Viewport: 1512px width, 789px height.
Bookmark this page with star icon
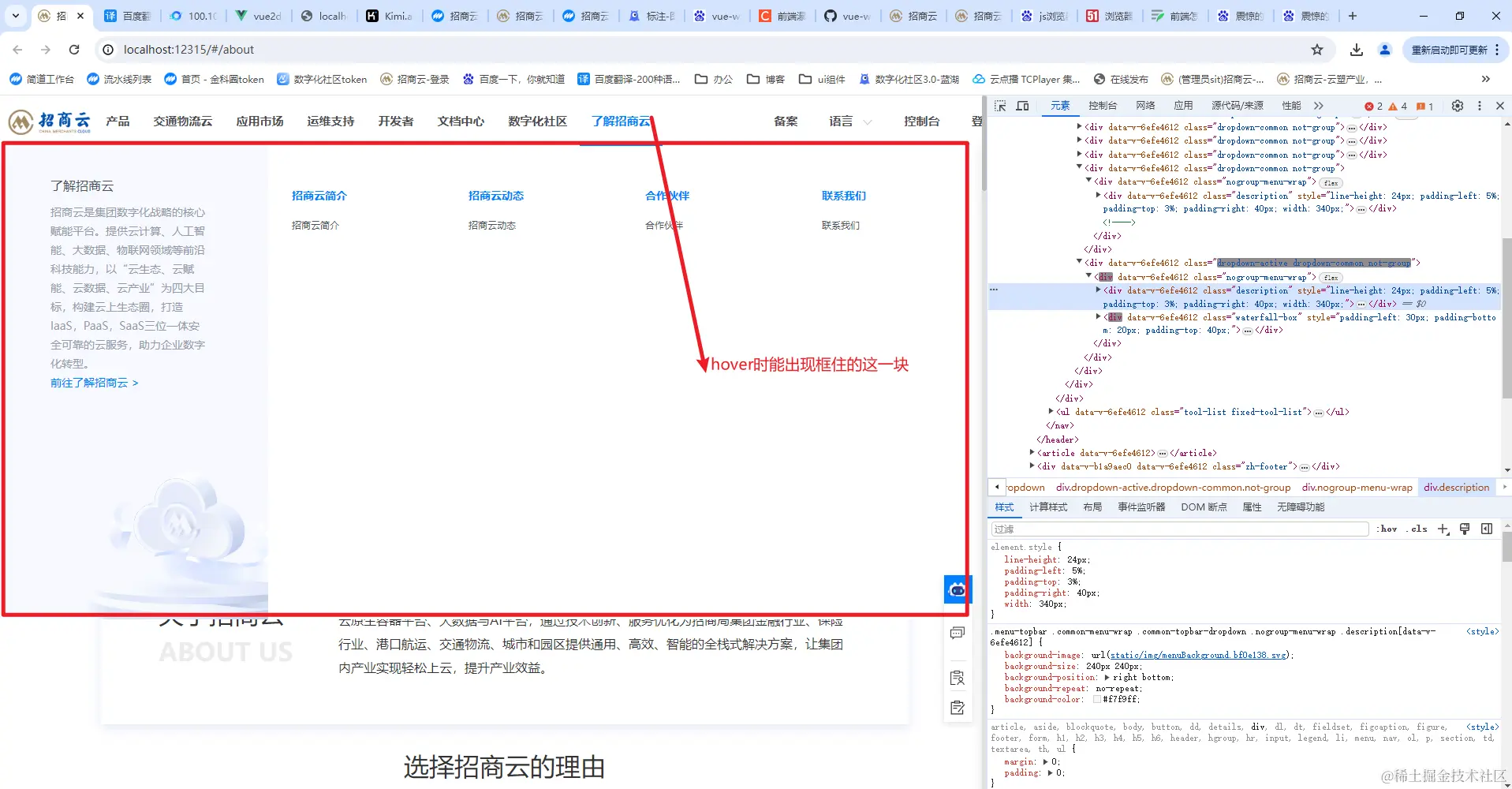tap(1316, 50)
